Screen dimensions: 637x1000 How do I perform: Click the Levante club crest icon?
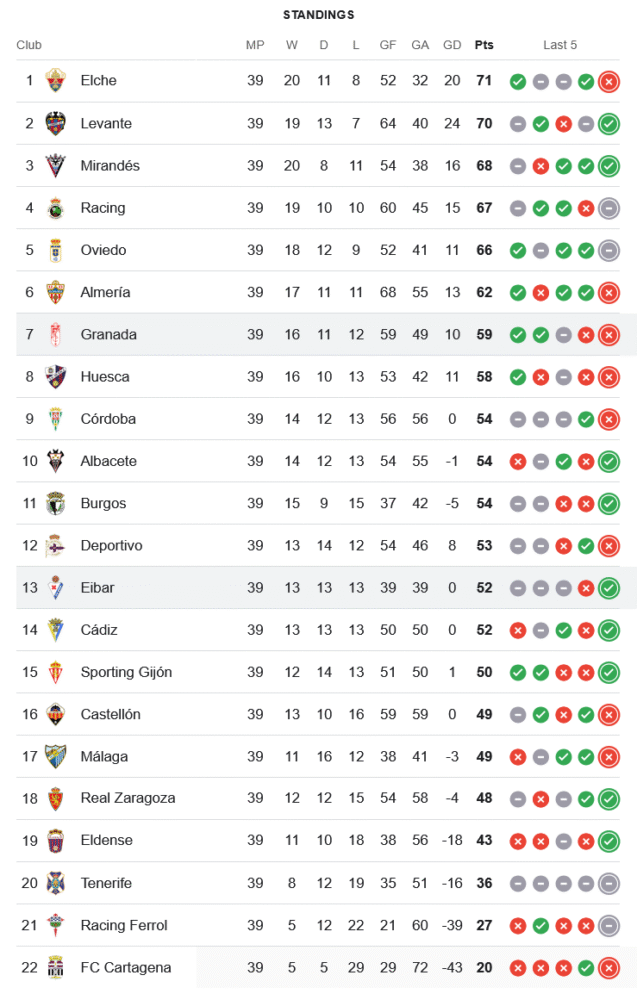[56, 123]
